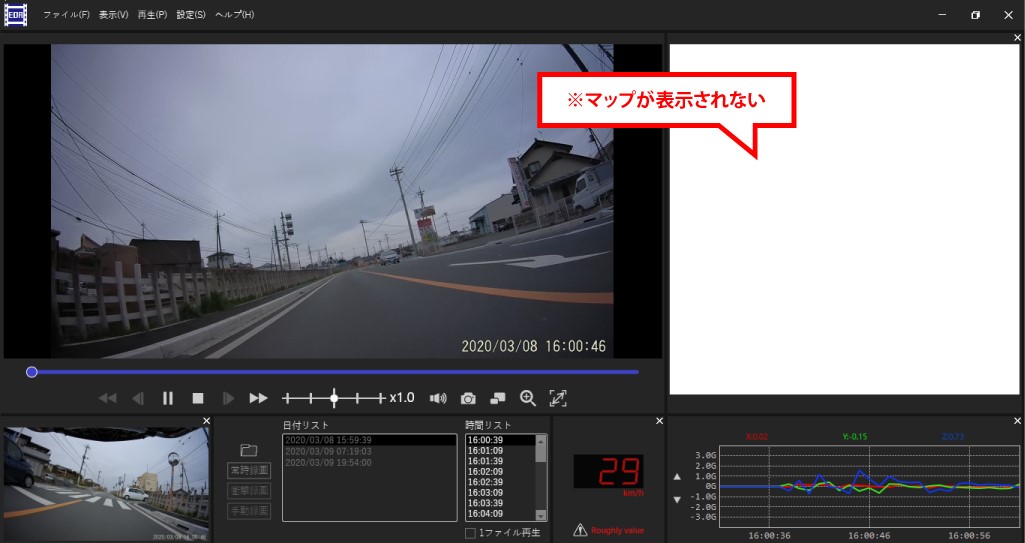This screenshot has width=1025, height=543.
Task: Pause the dashcam video playback
Action: 168,398
